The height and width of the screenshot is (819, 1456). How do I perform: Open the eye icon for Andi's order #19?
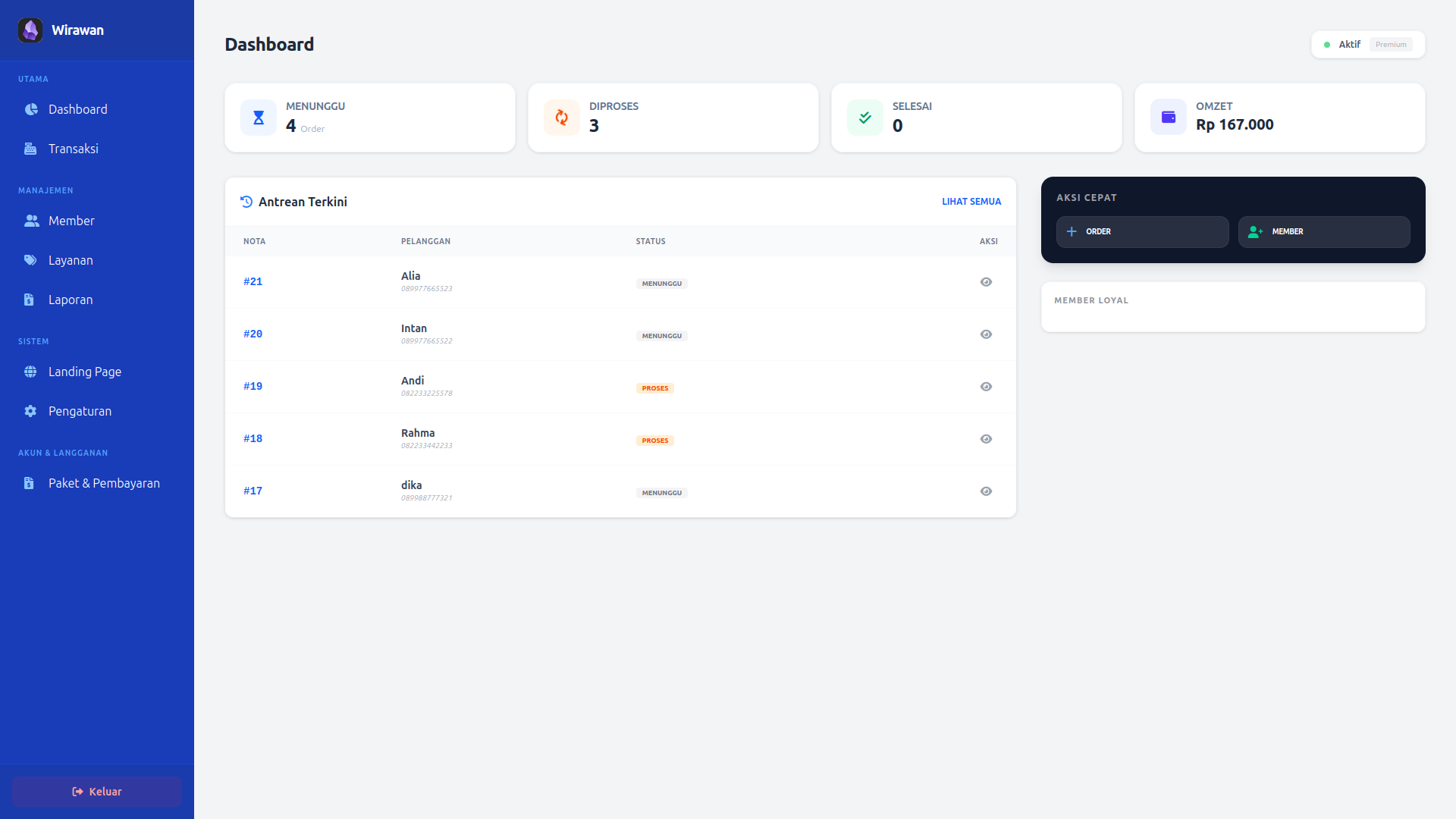(986, 386)
